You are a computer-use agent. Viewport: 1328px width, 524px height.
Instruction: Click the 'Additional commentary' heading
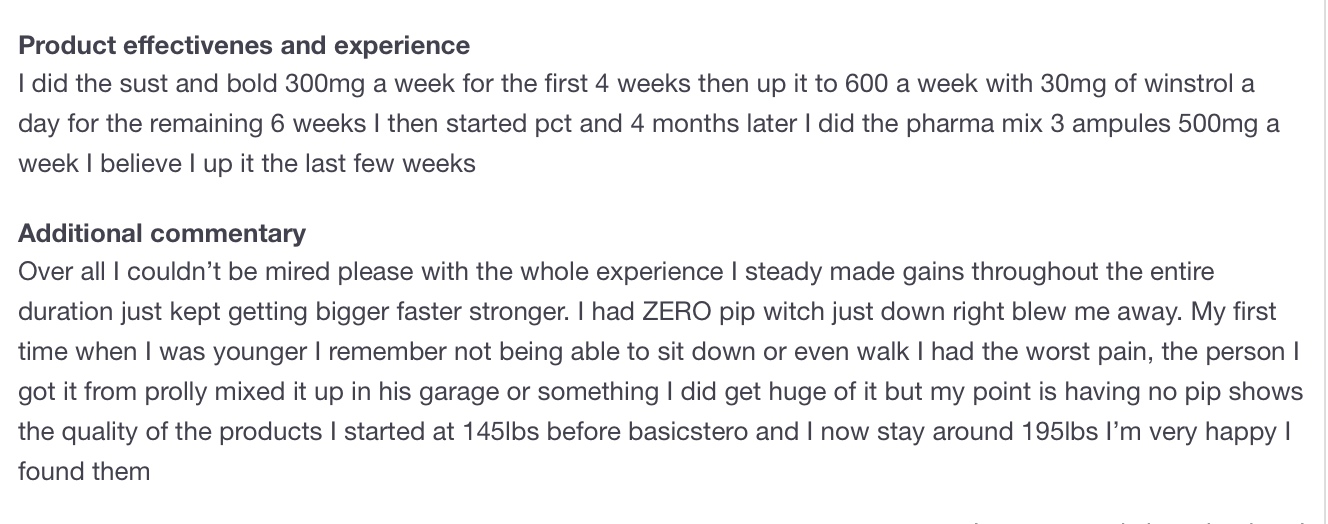[162, 234]
